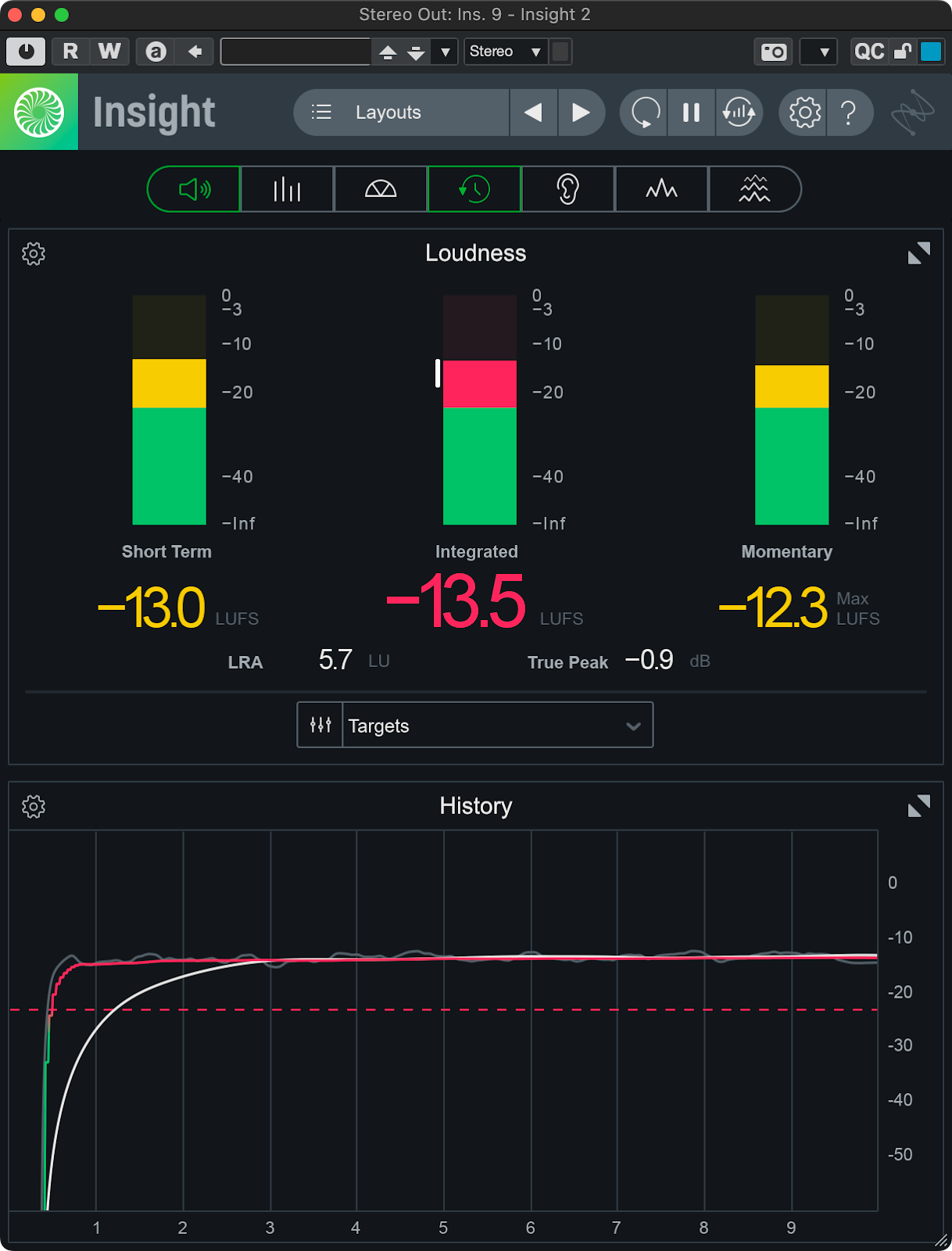Viewport: 952px width, 1251px height.
Task: Pause the meters
Action: pos(691,113)
